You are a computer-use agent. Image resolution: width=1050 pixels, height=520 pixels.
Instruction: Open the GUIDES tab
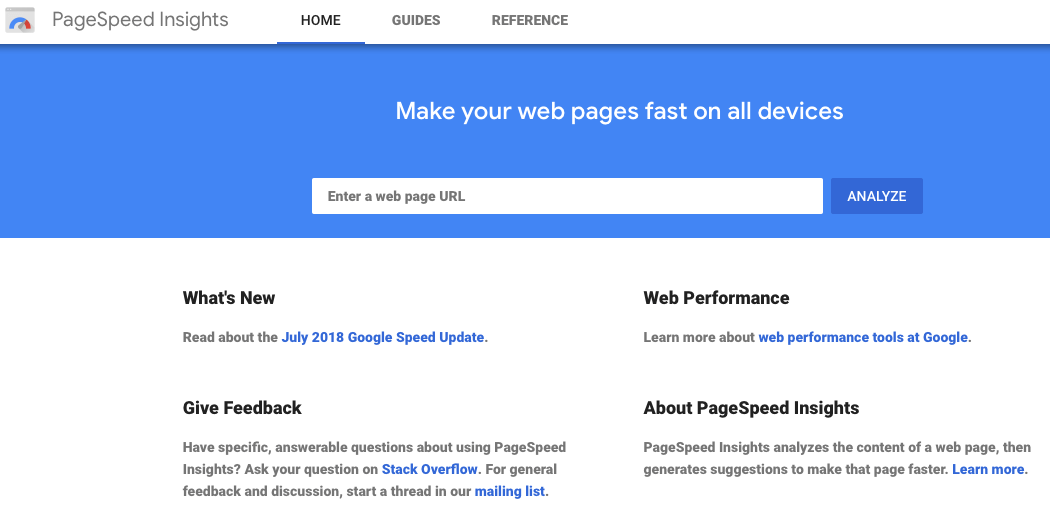click(416, 21)
